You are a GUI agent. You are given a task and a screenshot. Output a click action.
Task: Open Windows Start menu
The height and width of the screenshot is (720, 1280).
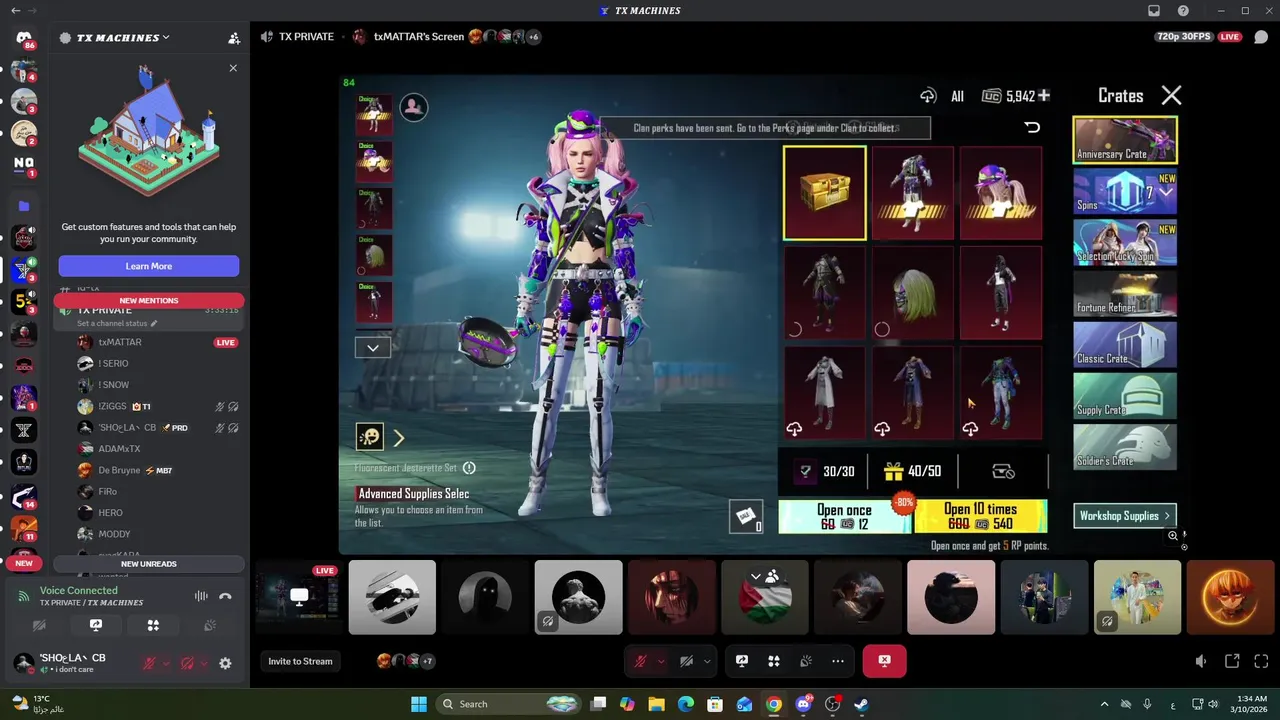(x=418, y=704)
